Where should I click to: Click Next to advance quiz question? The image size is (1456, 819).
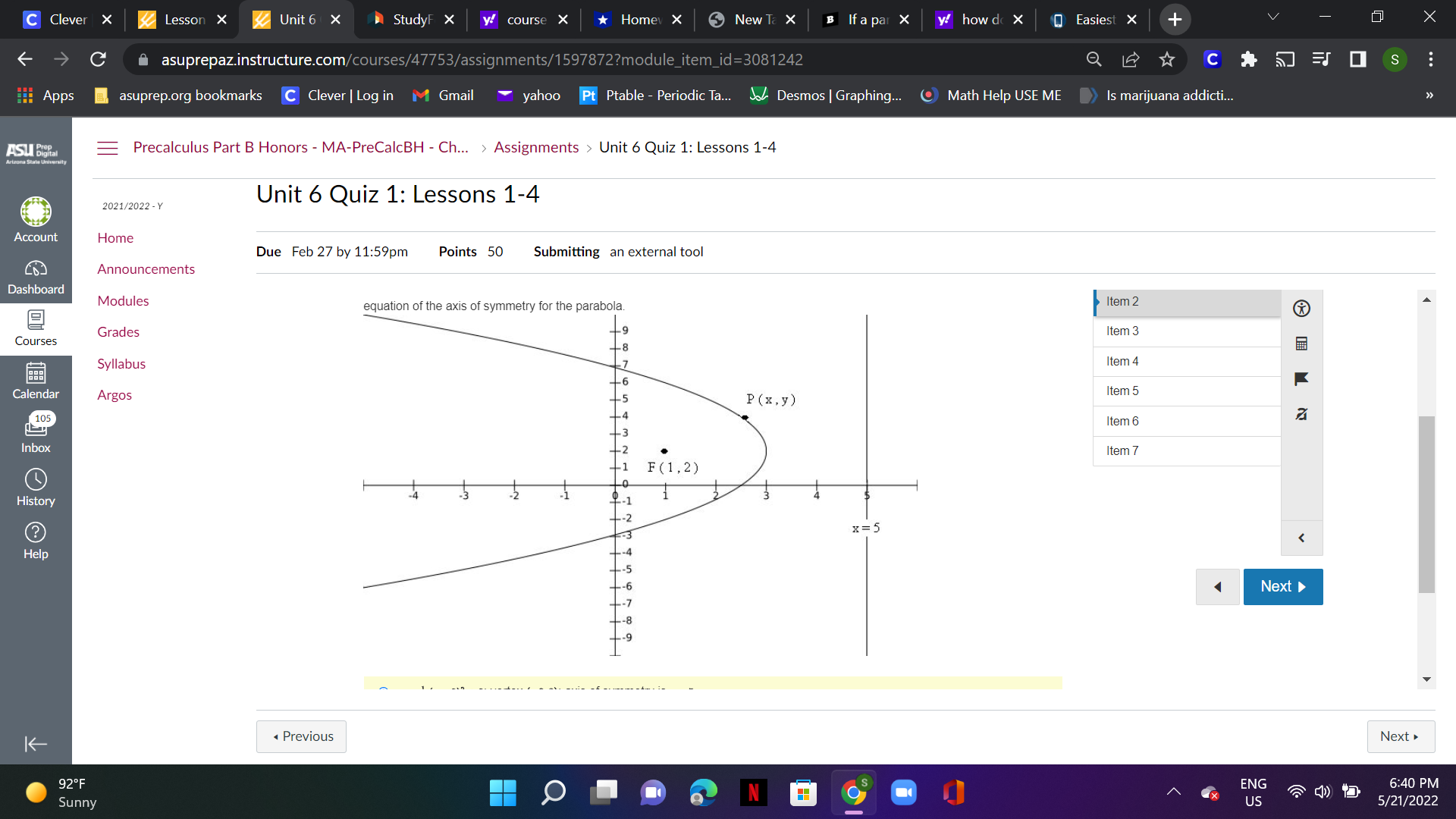click(x=1284, y=587)
